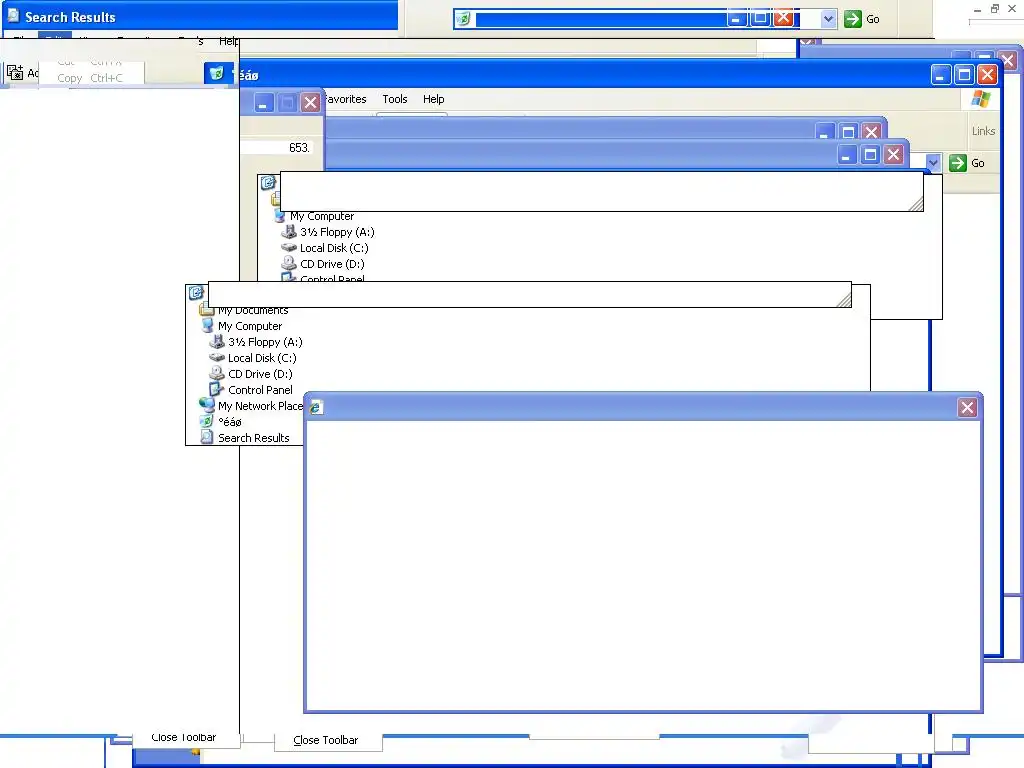The width and height of the screenshot is (1024, 768).
Task: Click the Desktop icon heading the front folder list
Action: [x=196, y=293]
